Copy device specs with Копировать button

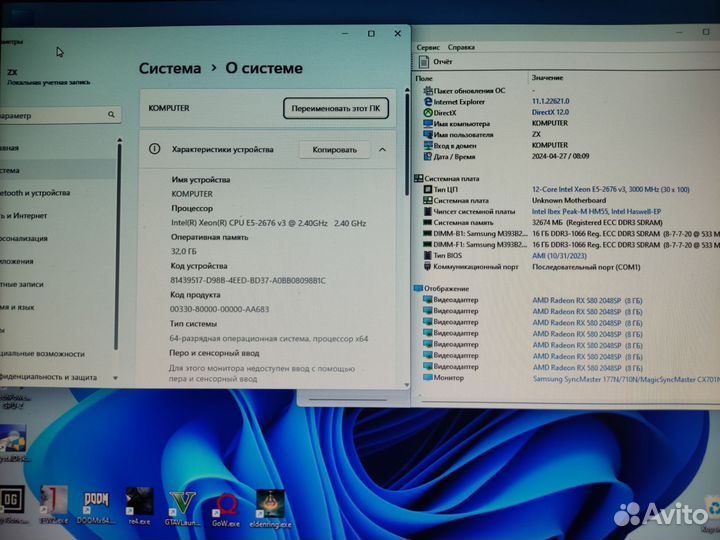pos(334,150)
